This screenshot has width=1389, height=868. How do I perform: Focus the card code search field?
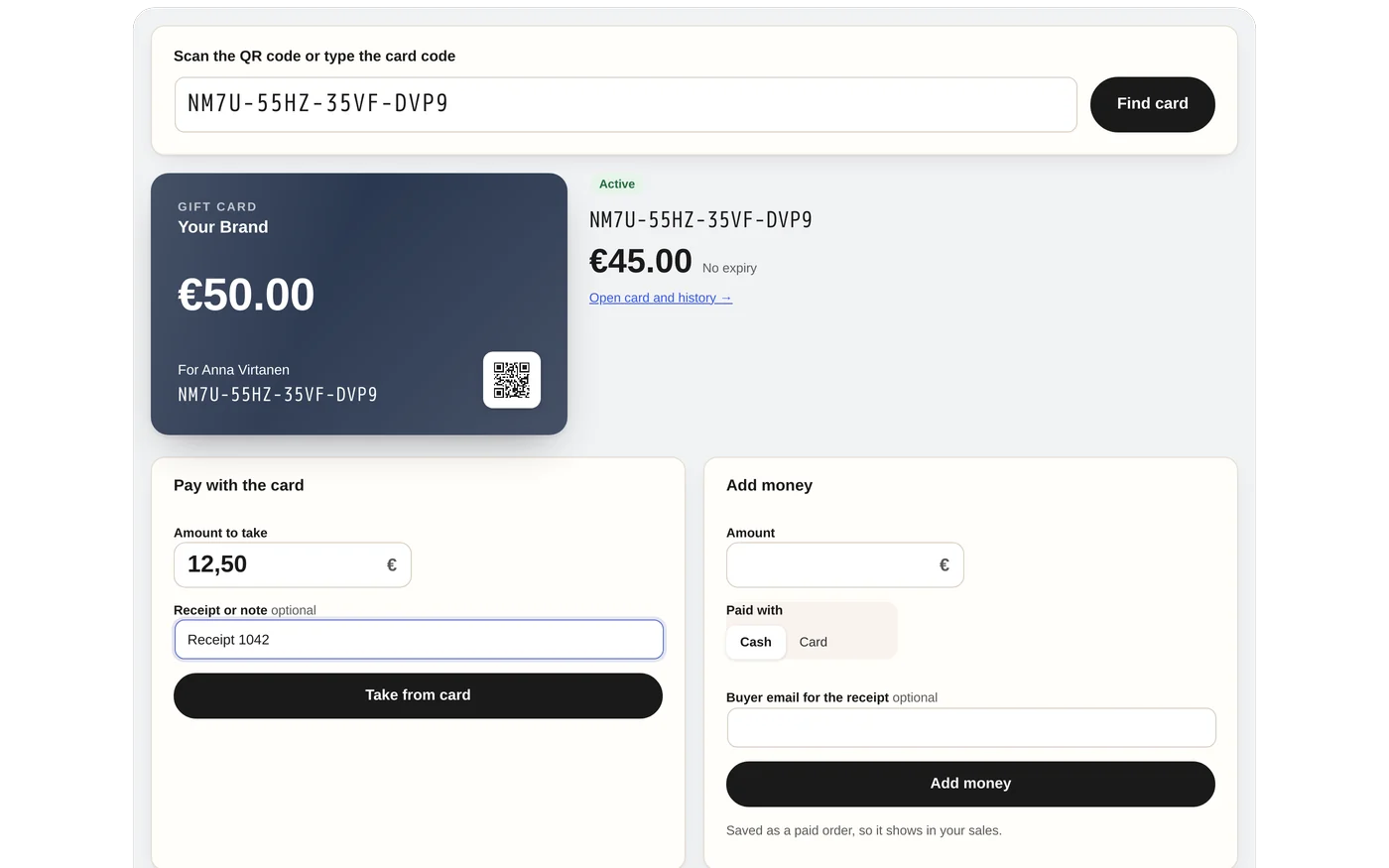click(x=626, y=104)
